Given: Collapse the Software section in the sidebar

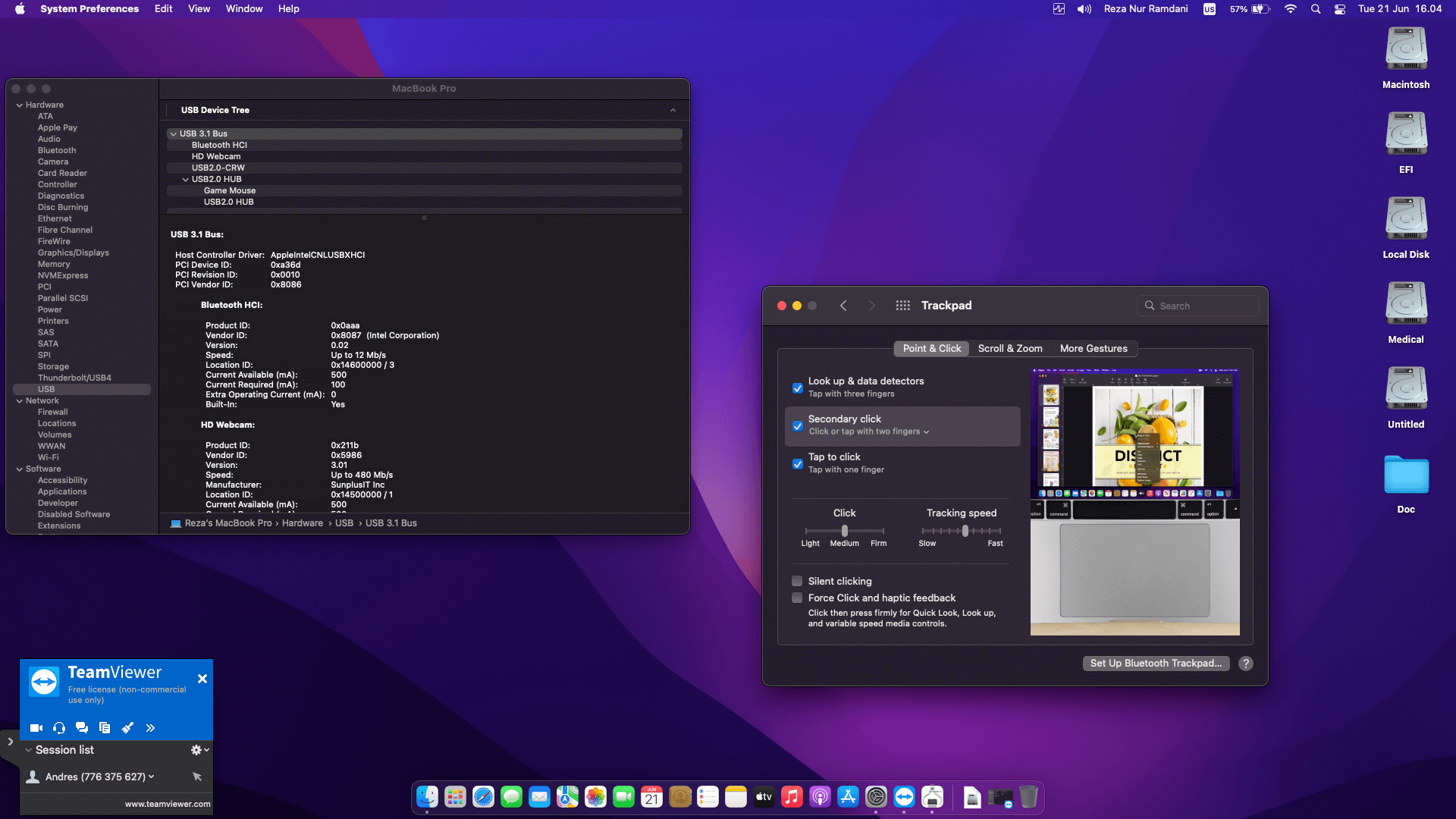Looking at the screenshot, I should 20,469.
